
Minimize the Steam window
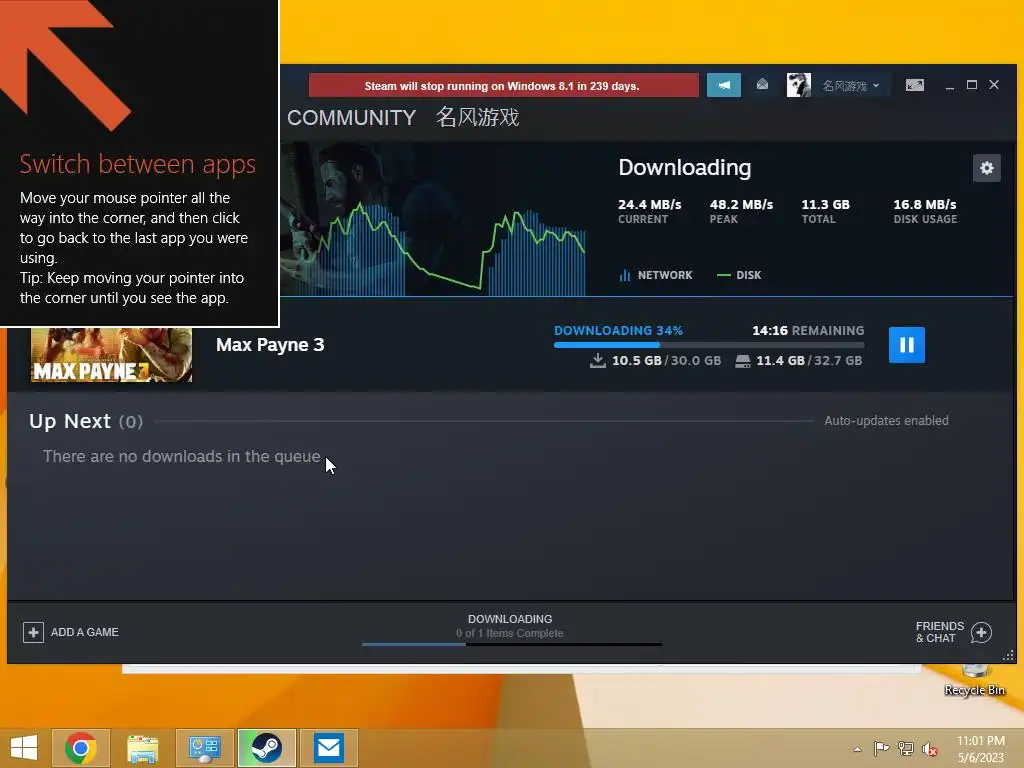click(950, 86)
